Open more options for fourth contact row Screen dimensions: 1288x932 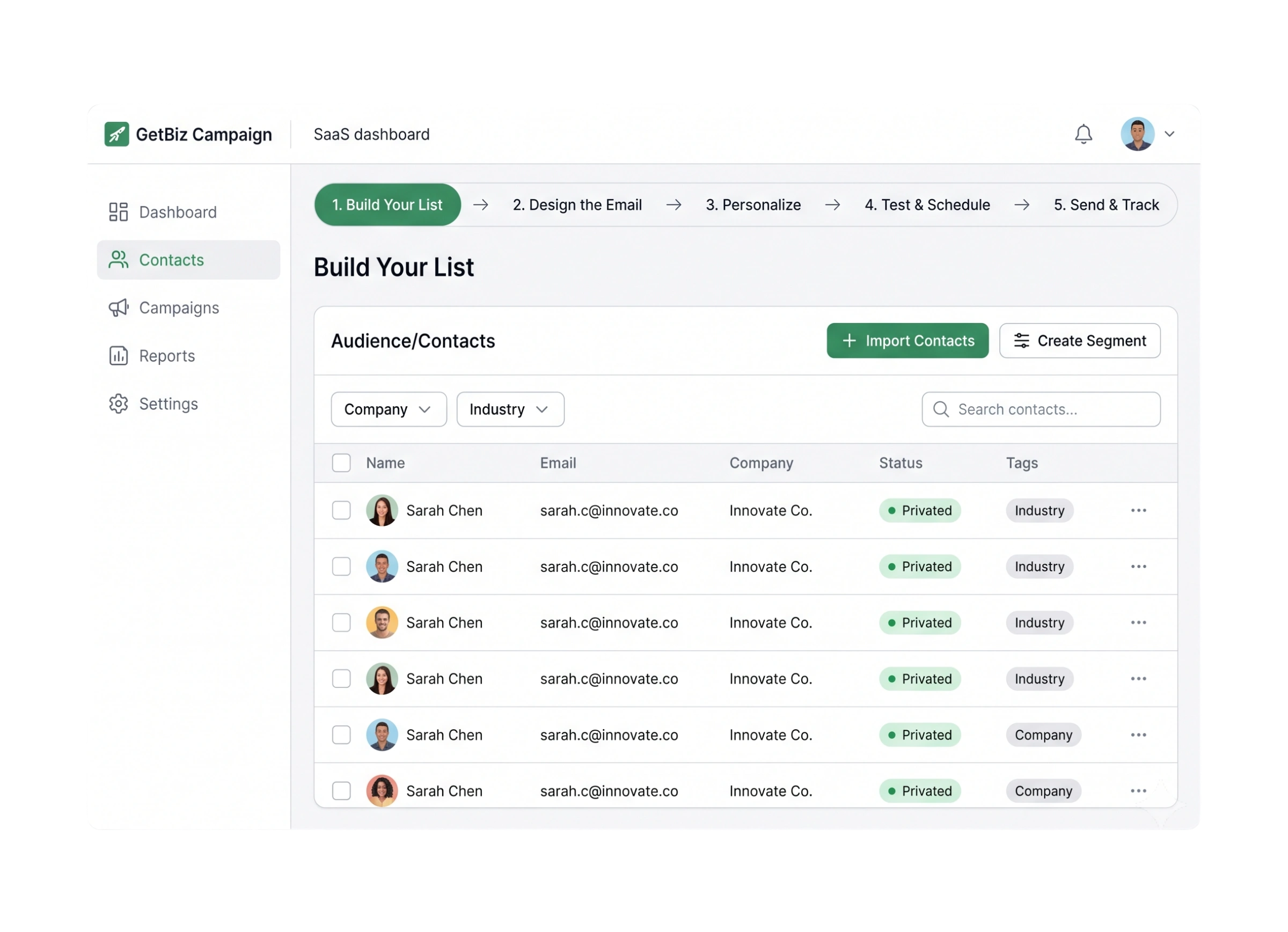coord(1139,679)
